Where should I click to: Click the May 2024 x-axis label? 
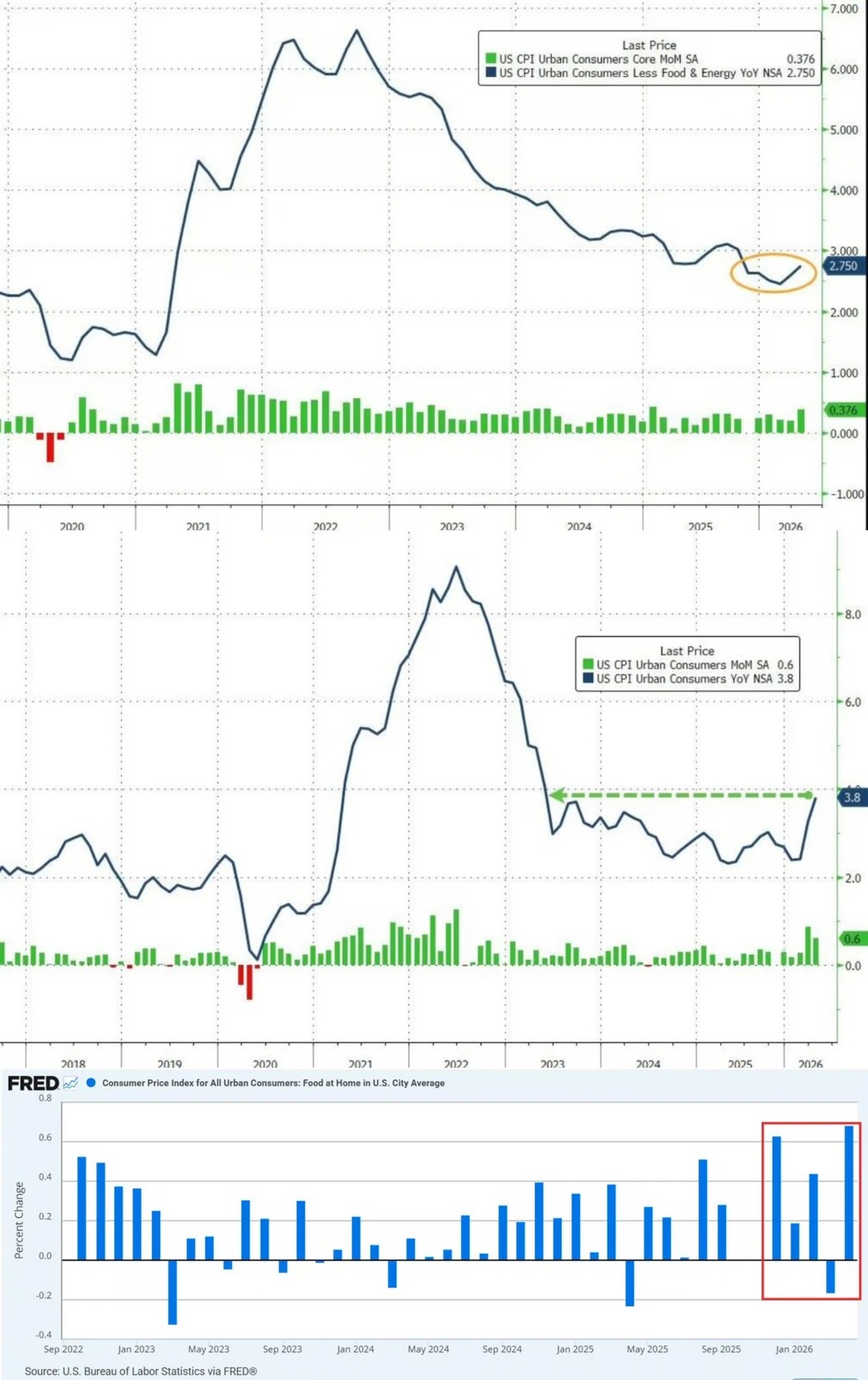[428, 1349]
